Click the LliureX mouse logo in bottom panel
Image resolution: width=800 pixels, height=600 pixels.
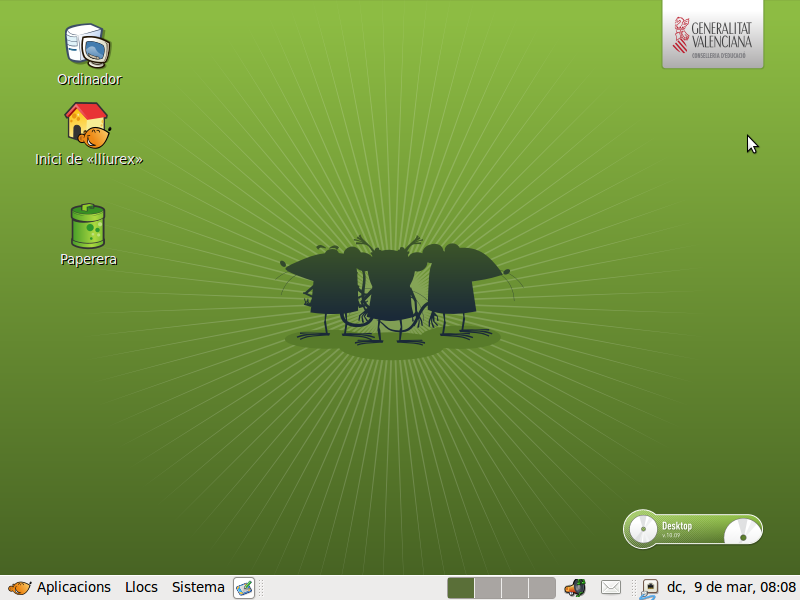(x=19, y=588)
